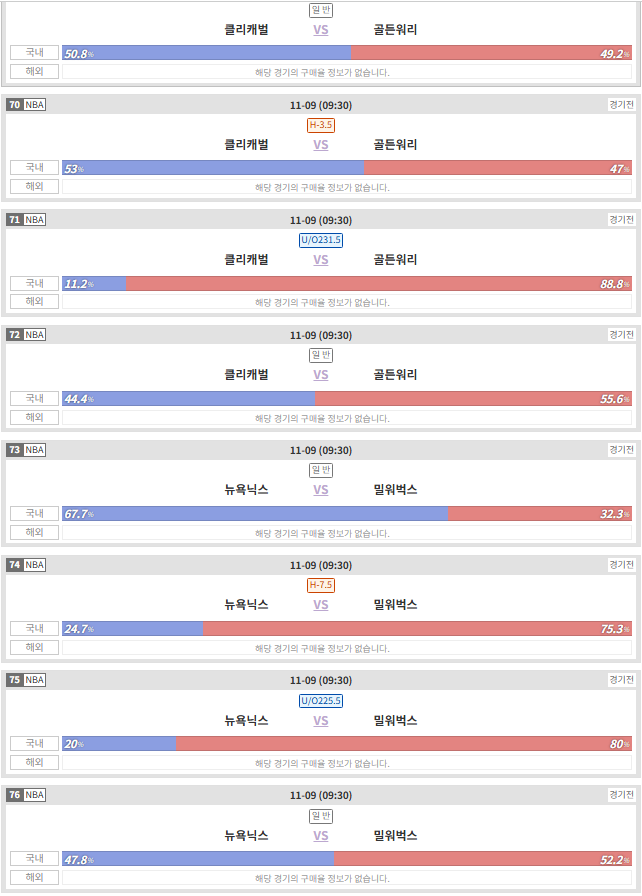The width and height of the screenshot is (642, 896).
Task: Click the 경기전 status label for match 74
Action: (x=621, y=565)
